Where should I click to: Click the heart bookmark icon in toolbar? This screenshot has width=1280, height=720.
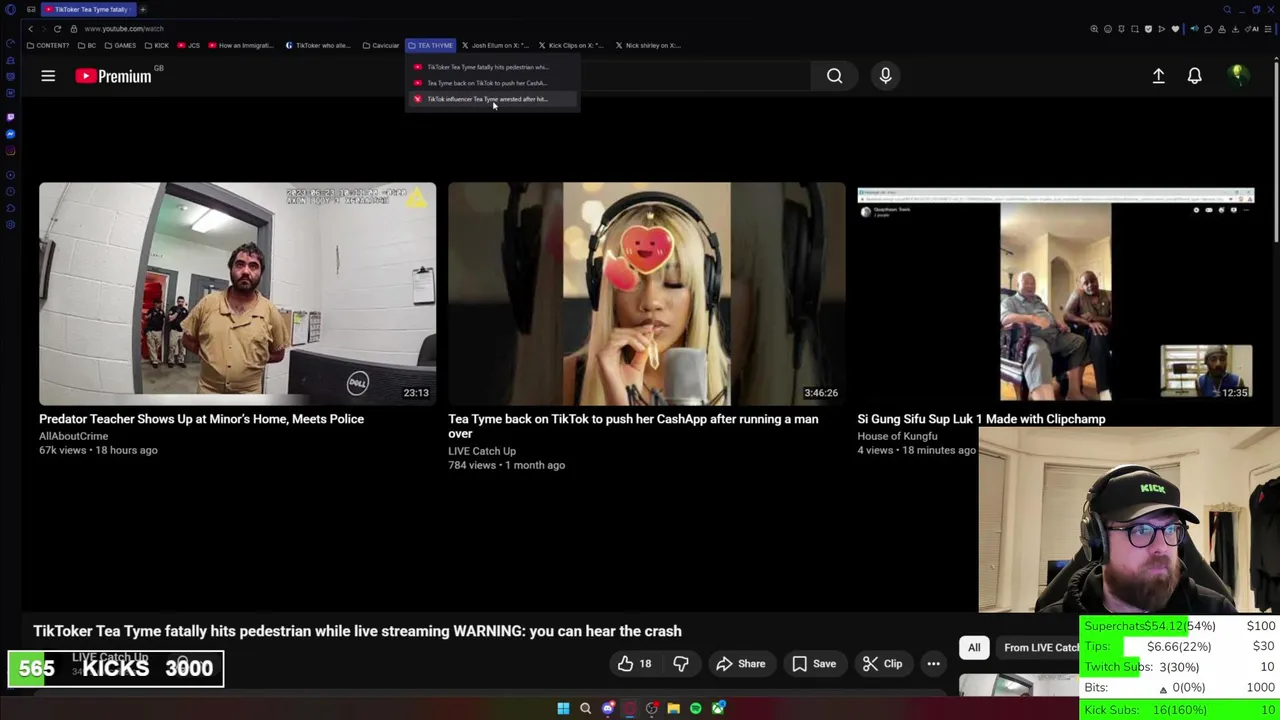click(x=1175, y=29)
